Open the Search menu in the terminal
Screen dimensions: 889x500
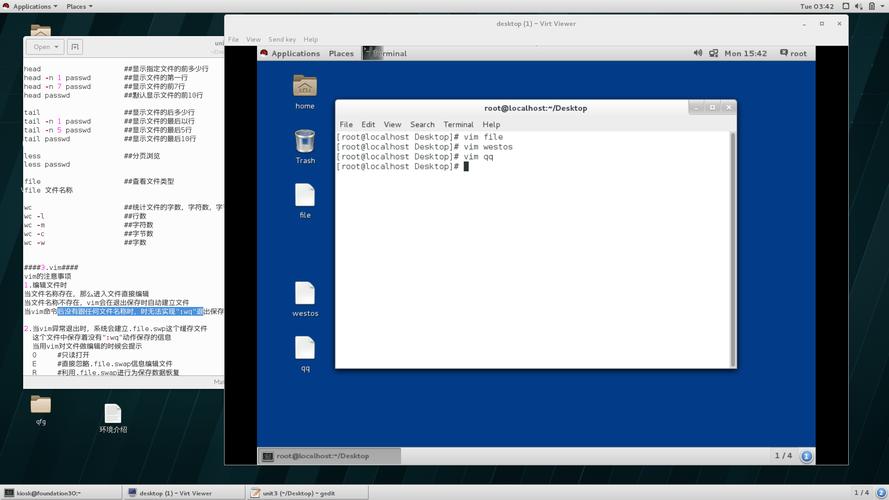(x=422, y=125)
